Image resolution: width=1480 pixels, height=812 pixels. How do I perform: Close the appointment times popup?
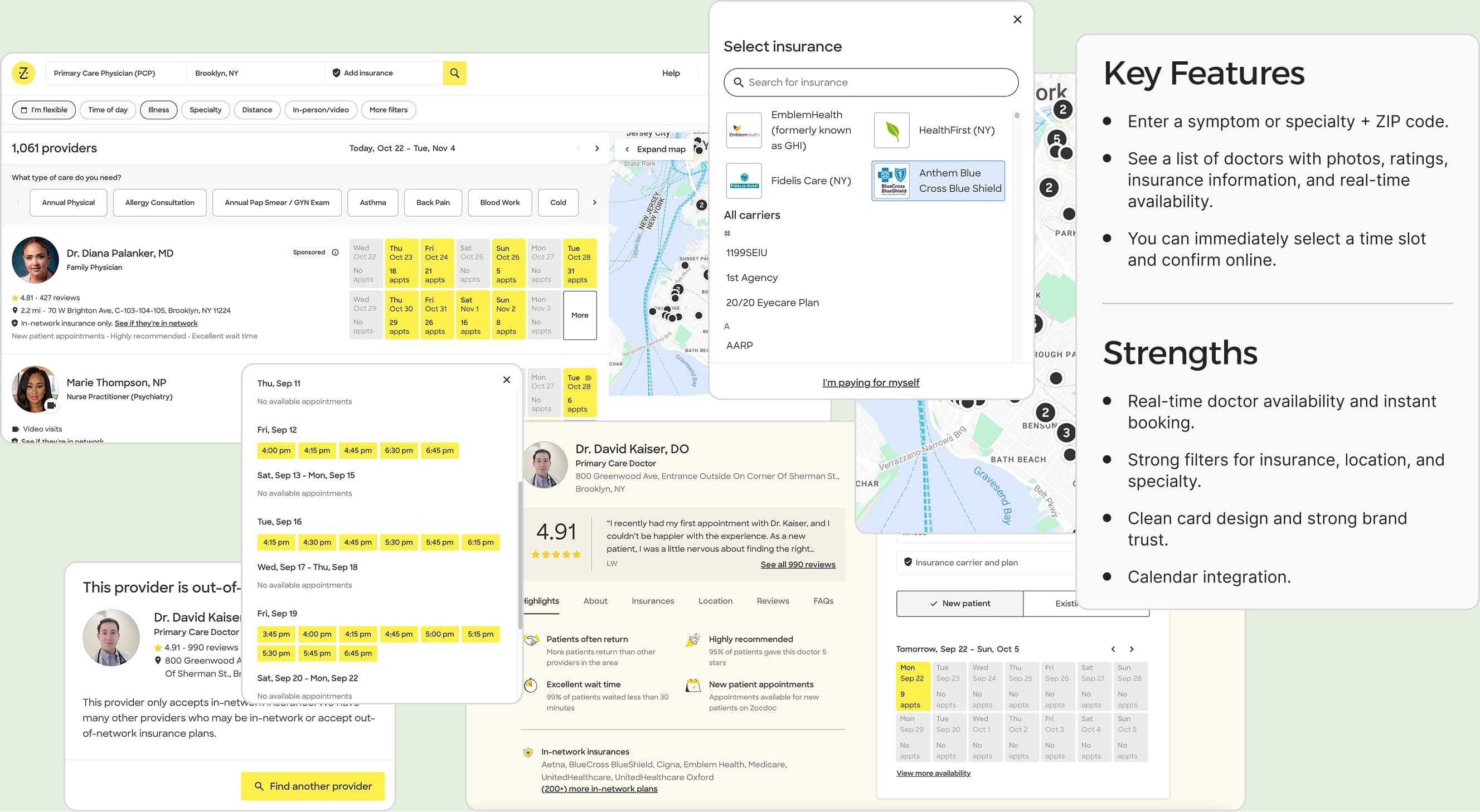coord(506,380)
